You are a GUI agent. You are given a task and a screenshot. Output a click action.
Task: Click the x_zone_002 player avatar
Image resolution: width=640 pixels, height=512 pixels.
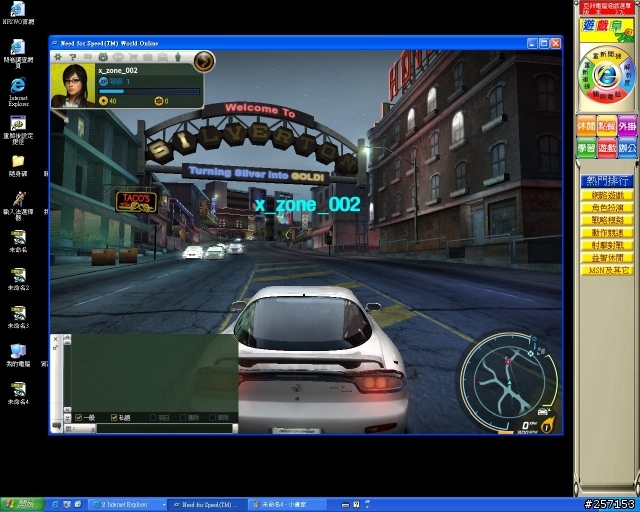(73, 85)
